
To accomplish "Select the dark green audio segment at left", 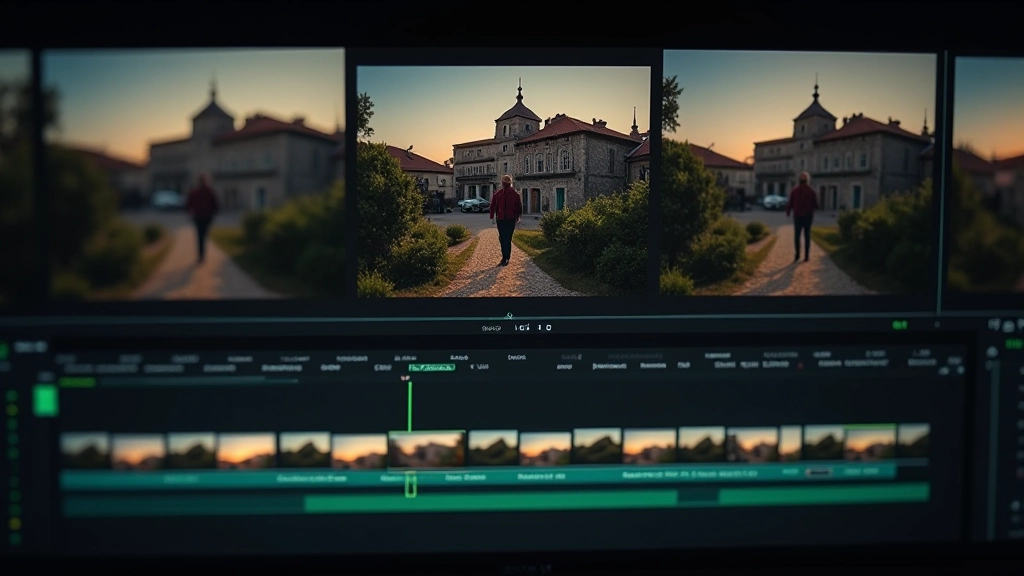I will [184, 505].
